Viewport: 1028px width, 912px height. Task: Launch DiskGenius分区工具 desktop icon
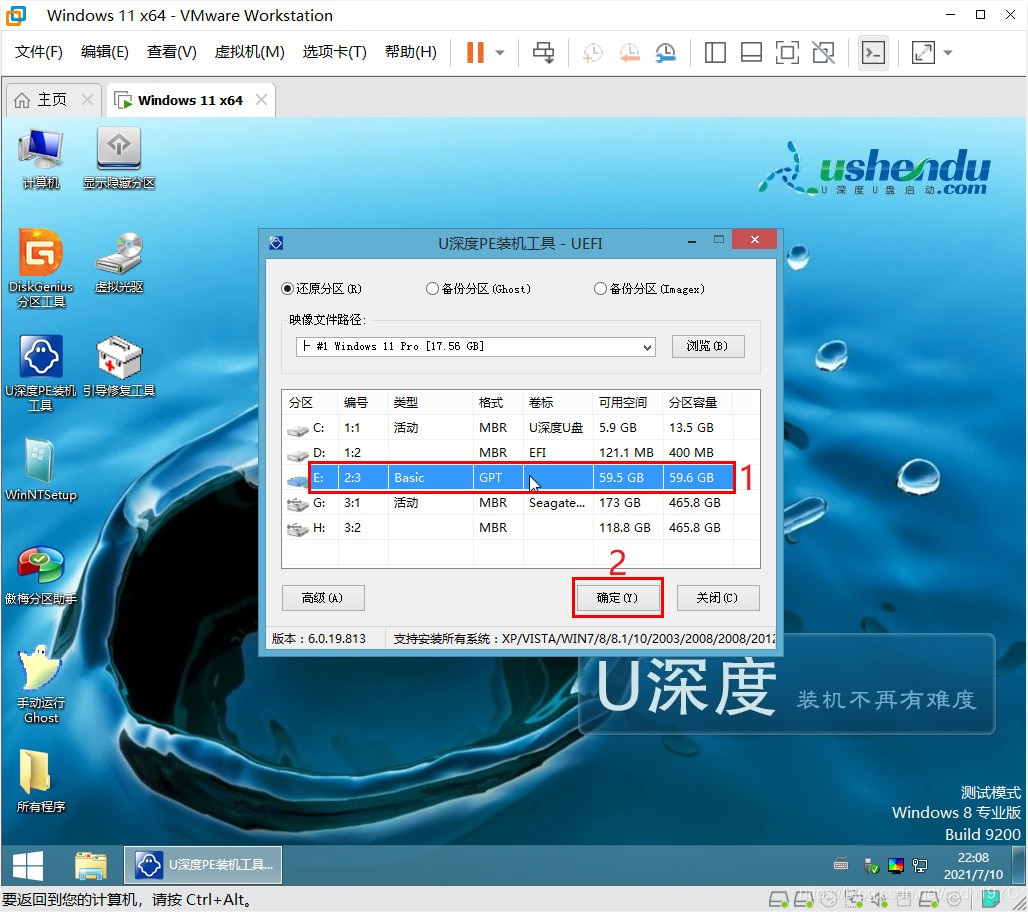[41, 268]
